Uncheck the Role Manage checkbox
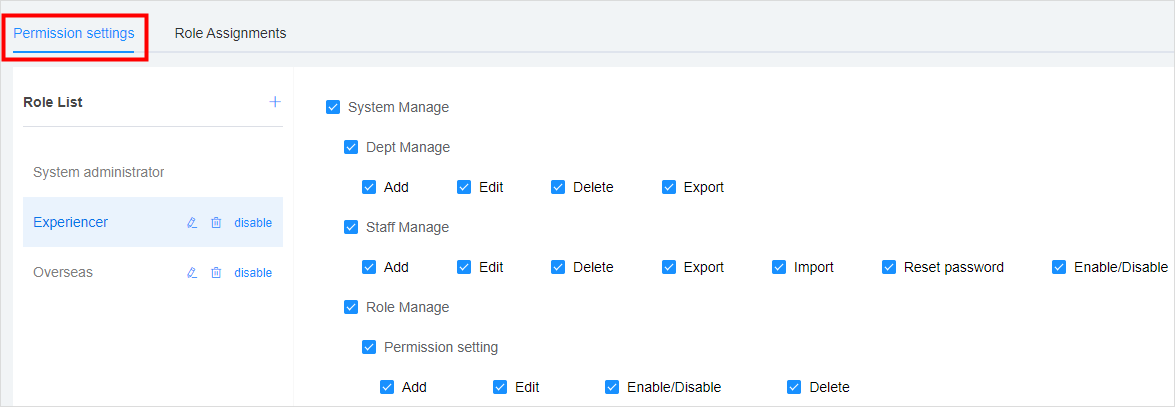 tap(351, 307)
